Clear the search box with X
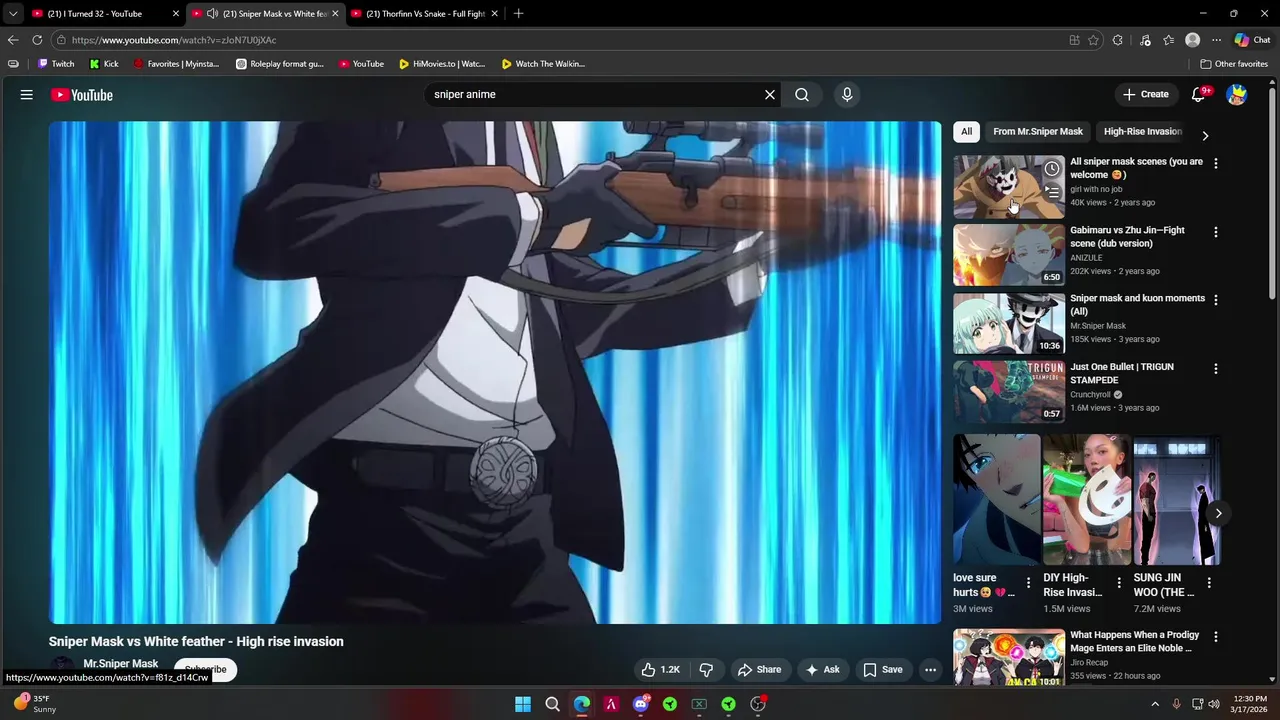The image size is (1280, 720). [x=770, y=95]
